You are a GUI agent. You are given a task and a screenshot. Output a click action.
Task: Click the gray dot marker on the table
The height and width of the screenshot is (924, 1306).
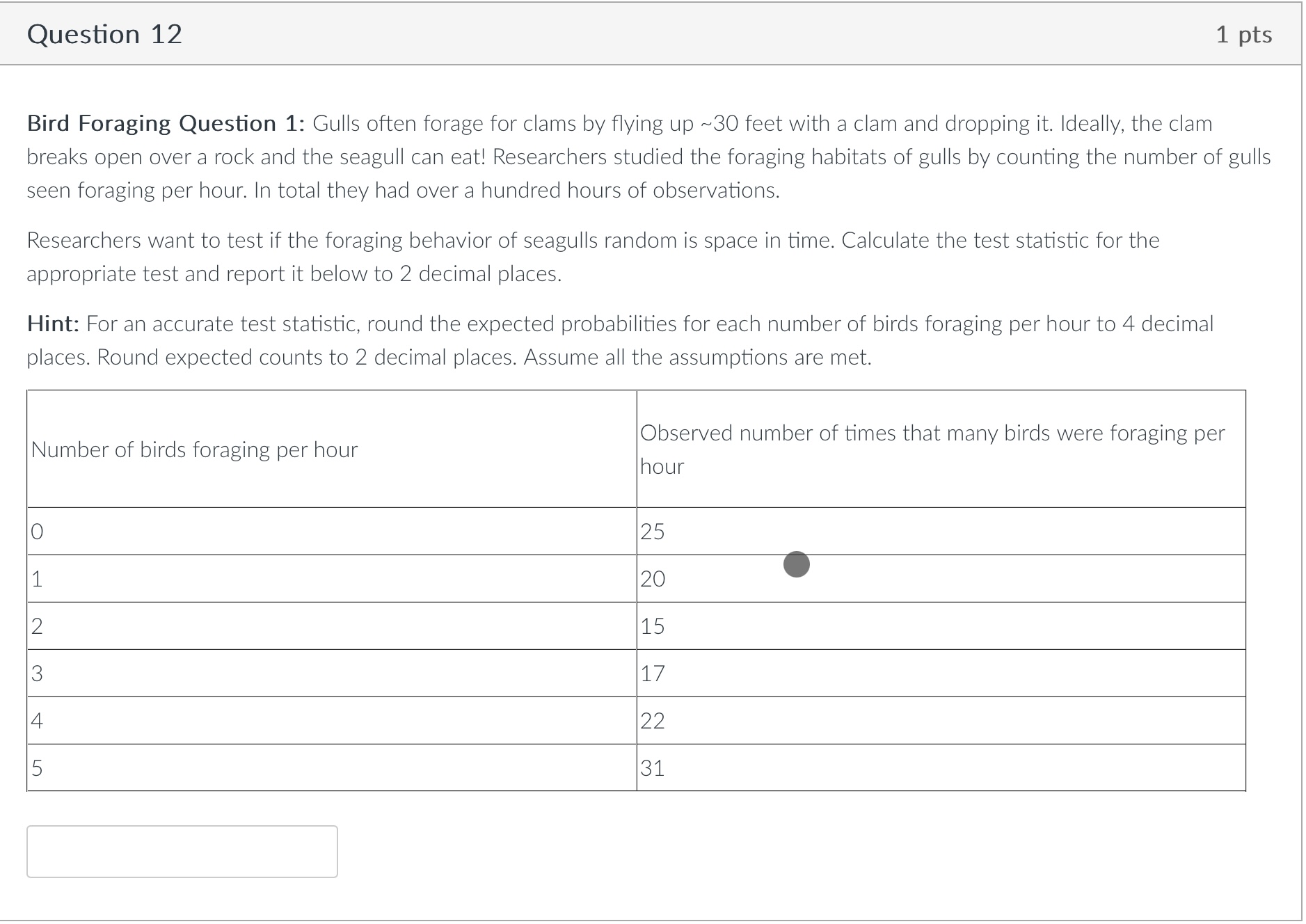click(796, 565)
